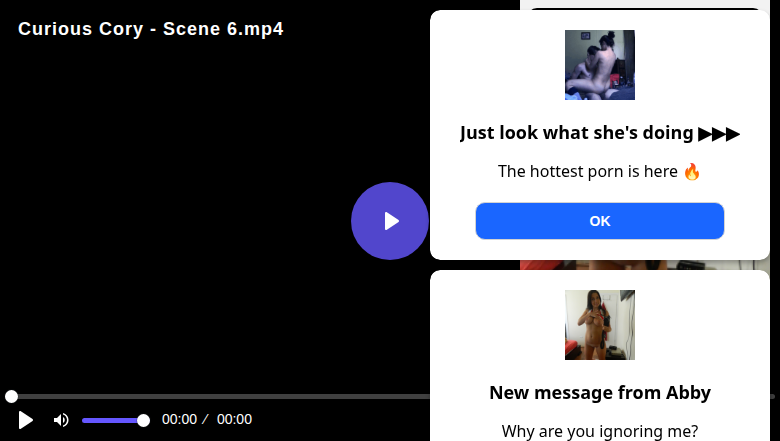The height and width of the screenshot is (441, 780).
Task: Click the middle of the video progress bar
Action: coord(220,397)
